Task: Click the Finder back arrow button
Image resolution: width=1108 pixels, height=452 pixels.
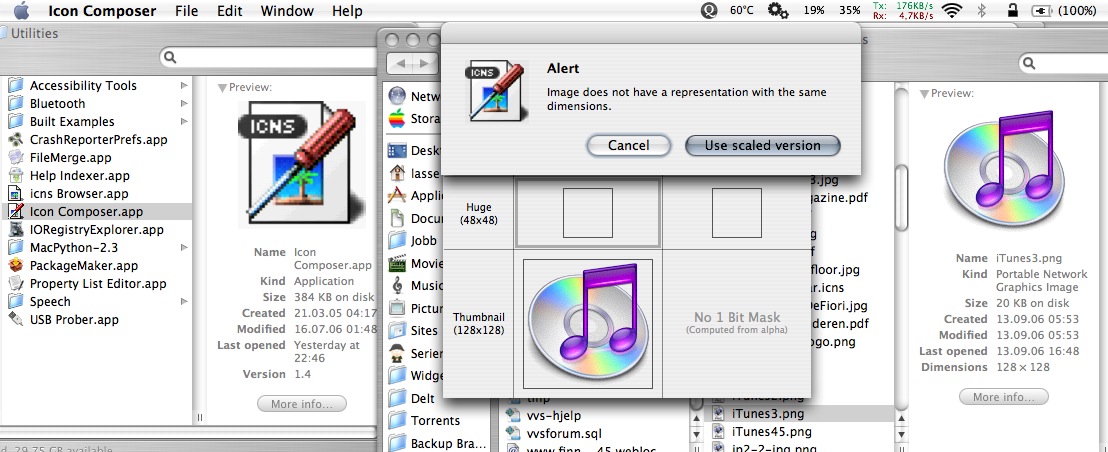Action: pos(401,63)
